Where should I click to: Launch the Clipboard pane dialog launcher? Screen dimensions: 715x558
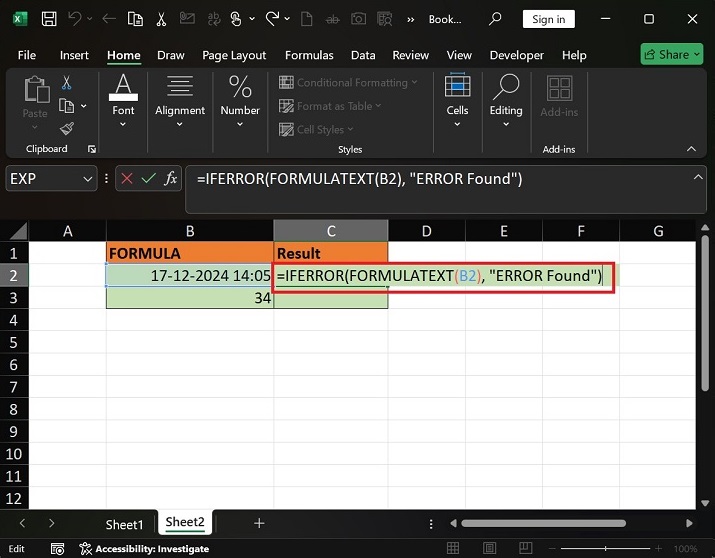[x=92, y=149]
